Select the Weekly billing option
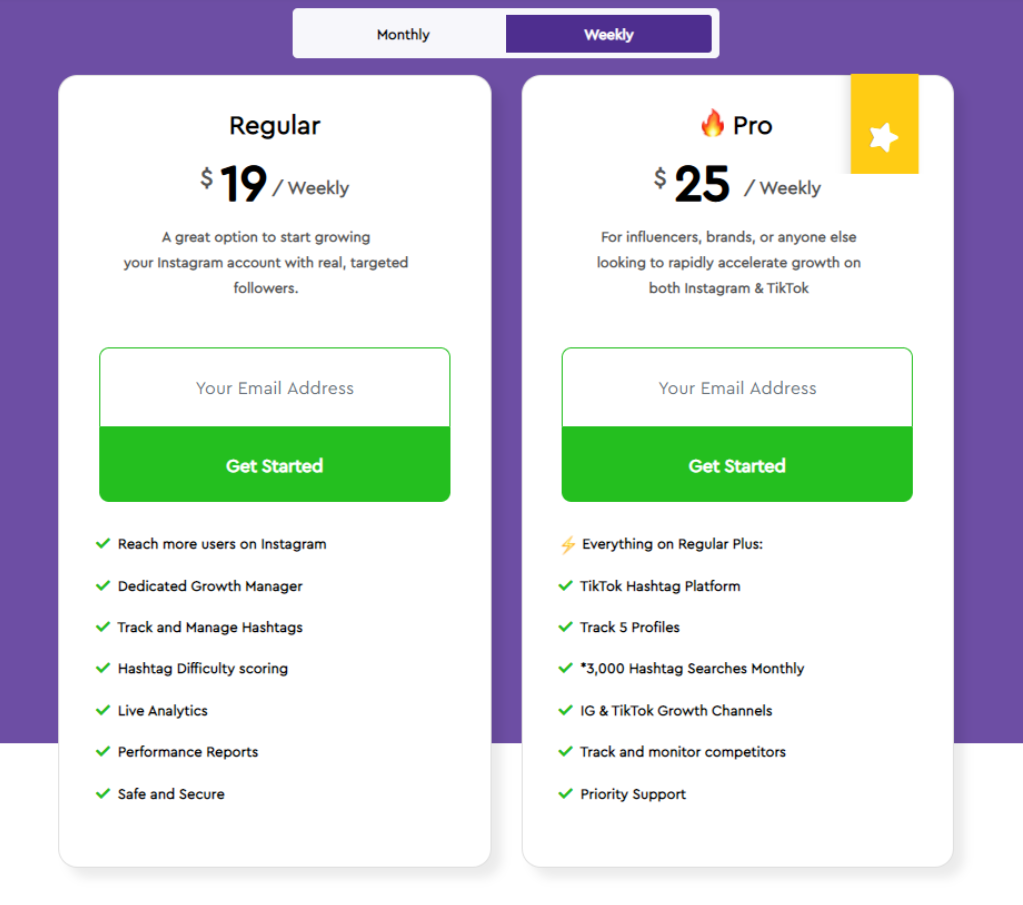Image resolution: width=1023 pixels, height=905 pixels. click(x=609, y=34)
